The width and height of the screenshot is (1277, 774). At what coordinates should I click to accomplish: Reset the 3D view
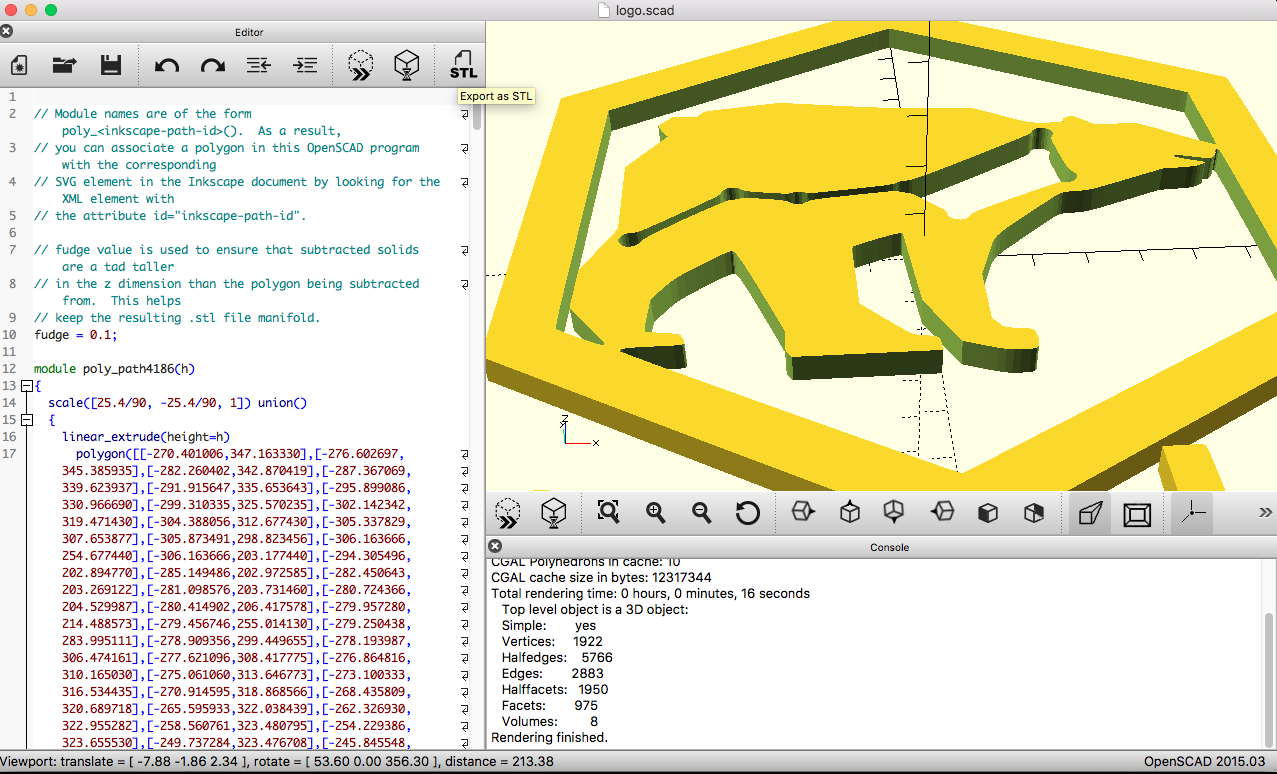point(747,513)
